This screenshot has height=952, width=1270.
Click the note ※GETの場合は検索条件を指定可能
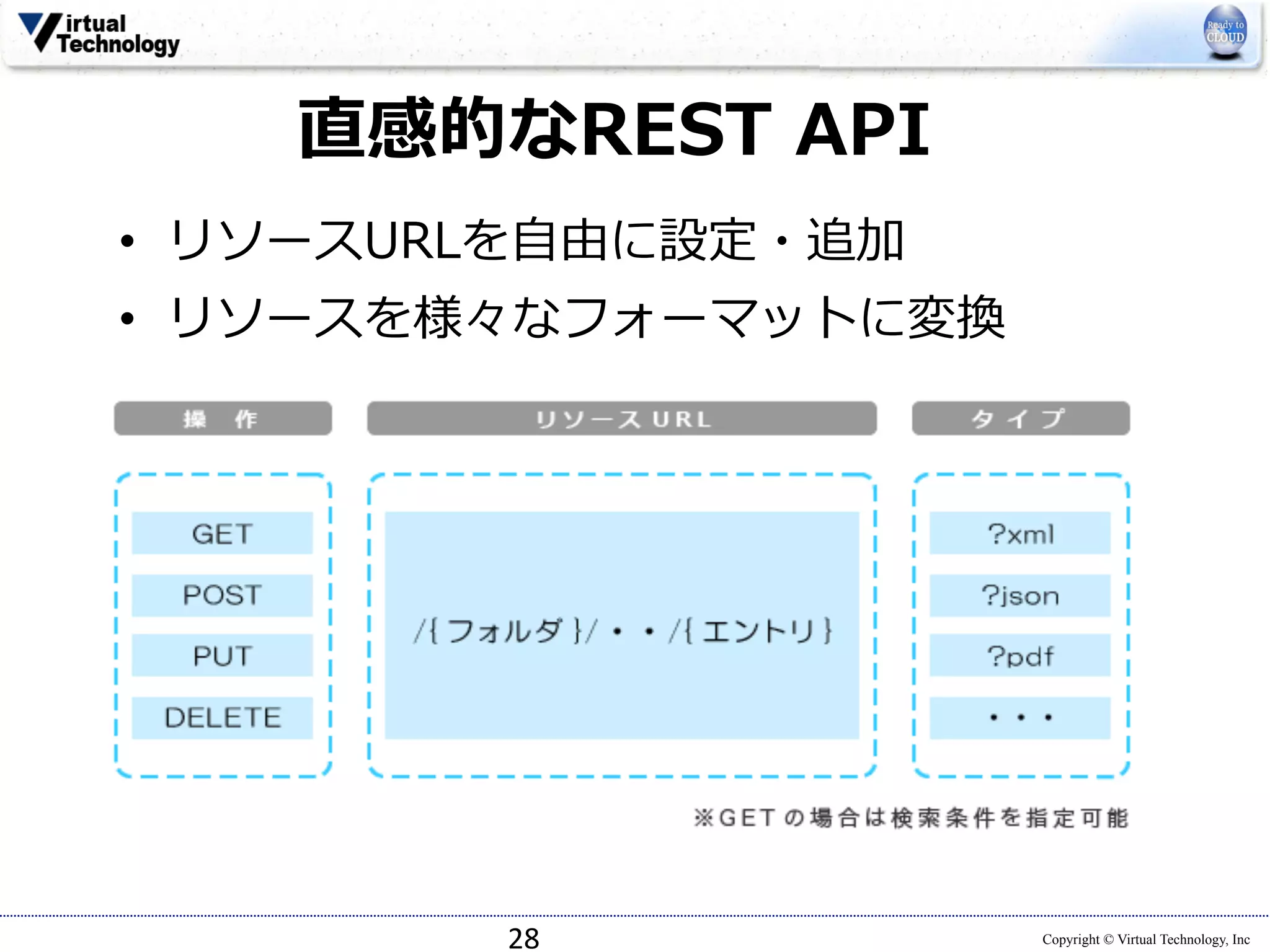pyautogui.click(x=911, y=818)
